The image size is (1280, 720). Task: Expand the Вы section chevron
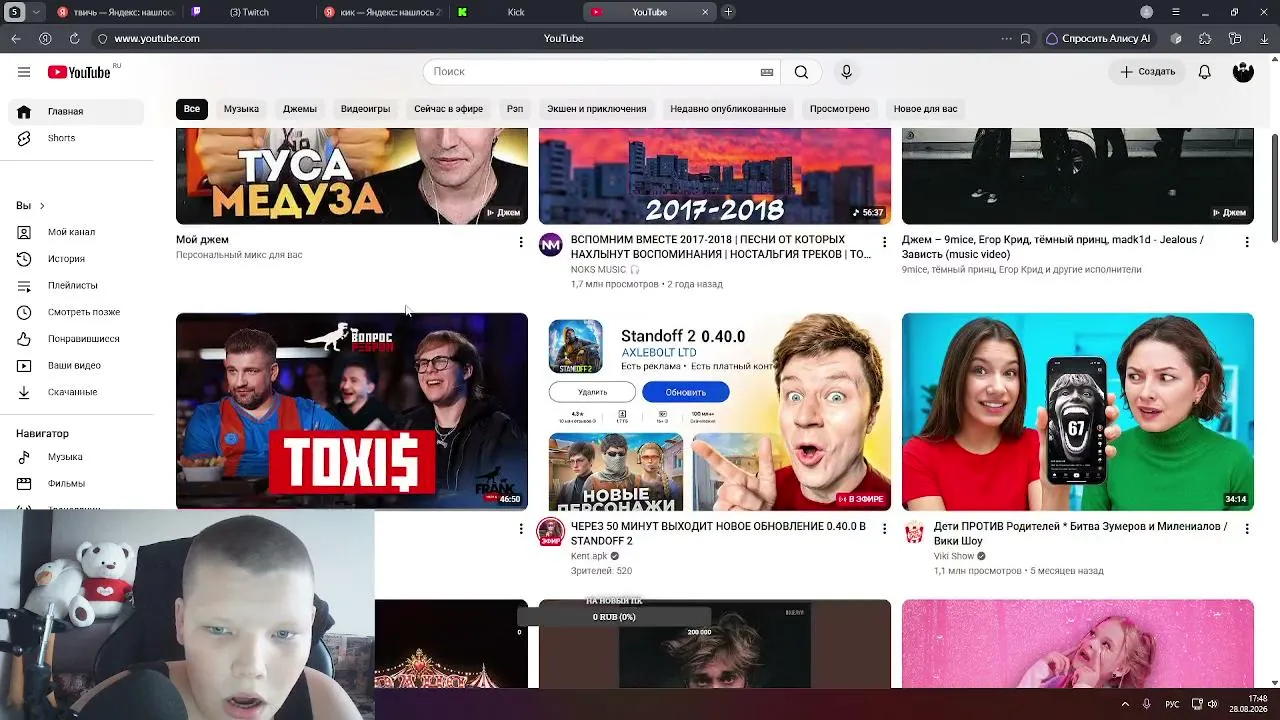(x=42, y=206)
